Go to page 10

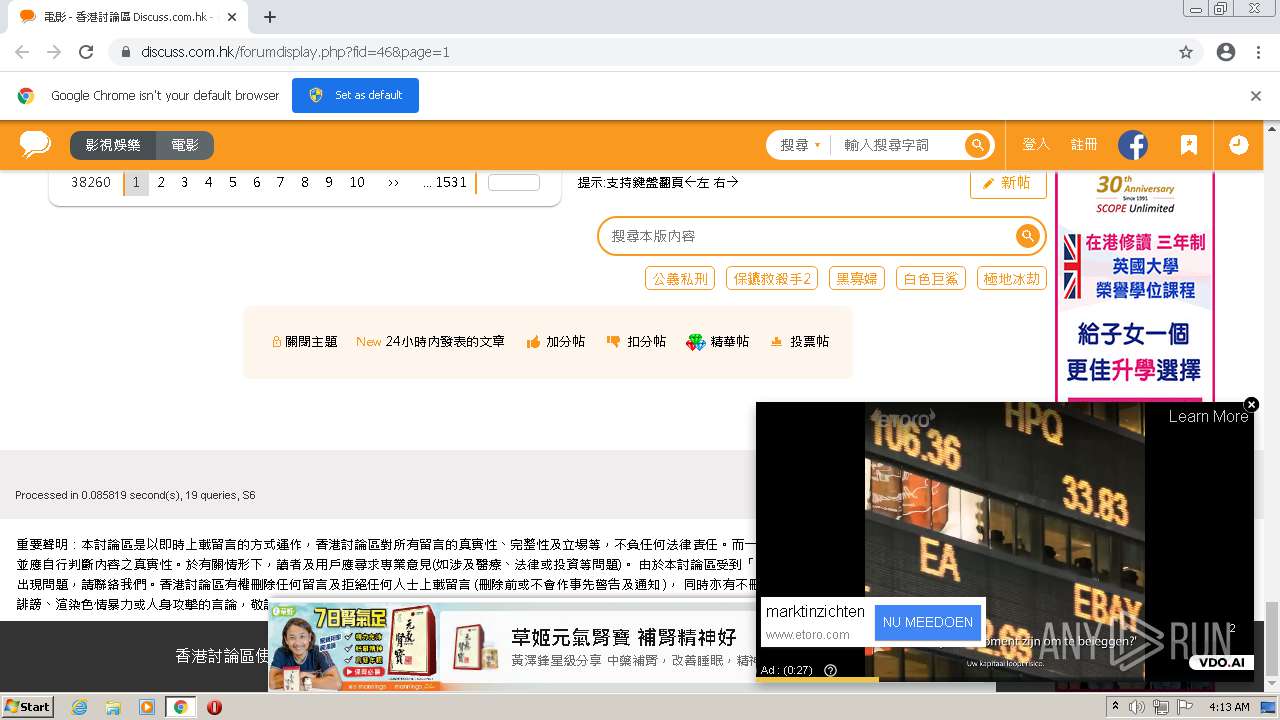click(357, 182)
